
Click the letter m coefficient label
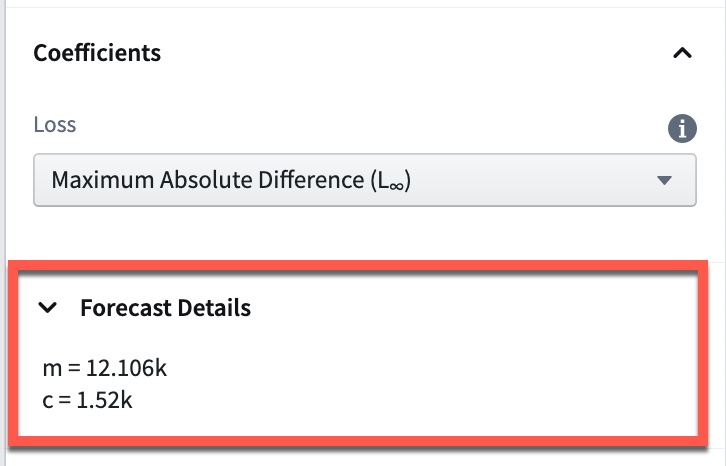point(52,370)
